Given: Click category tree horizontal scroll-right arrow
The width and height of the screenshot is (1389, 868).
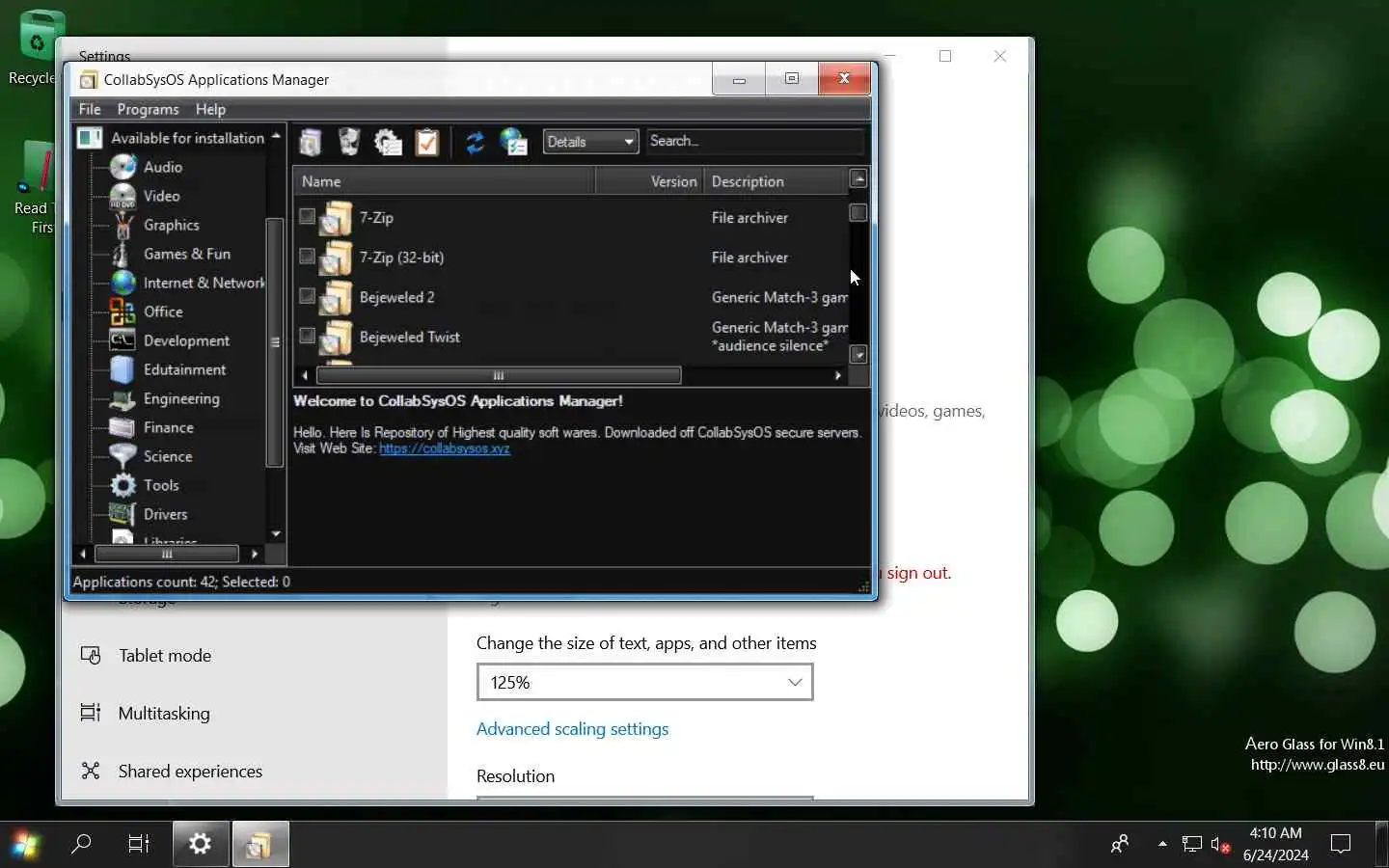Looking at the screenshot, I should pos(254,554).
